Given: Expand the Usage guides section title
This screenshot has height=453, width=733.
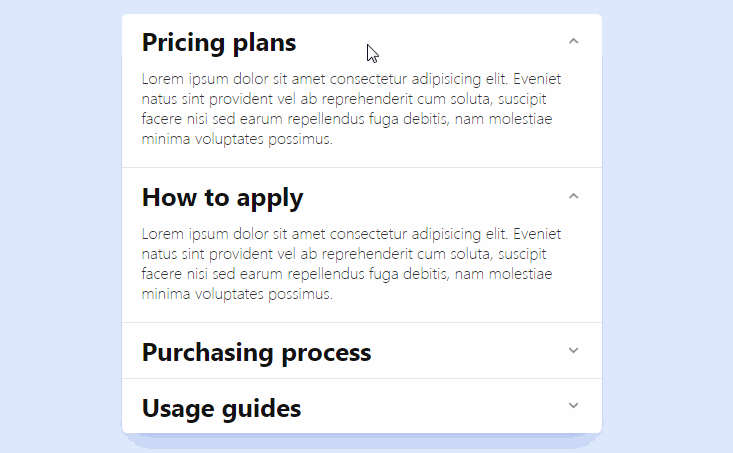Looking at the screenshot, I should 221,408.
